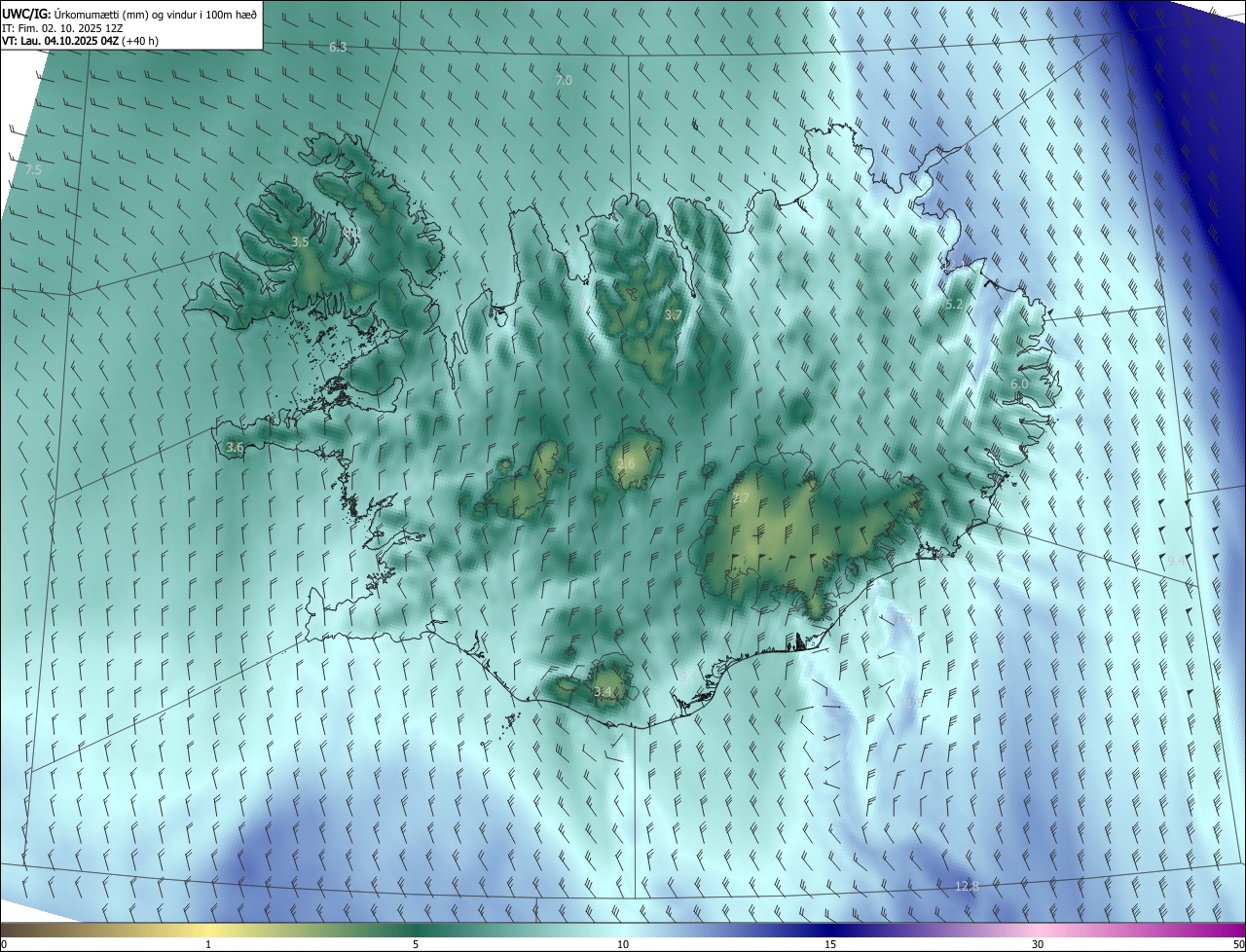Click the 'VT: Lau. 04.10.2025 04Z (+40 h)' line
1246x952 pixels.
(80, 41)
